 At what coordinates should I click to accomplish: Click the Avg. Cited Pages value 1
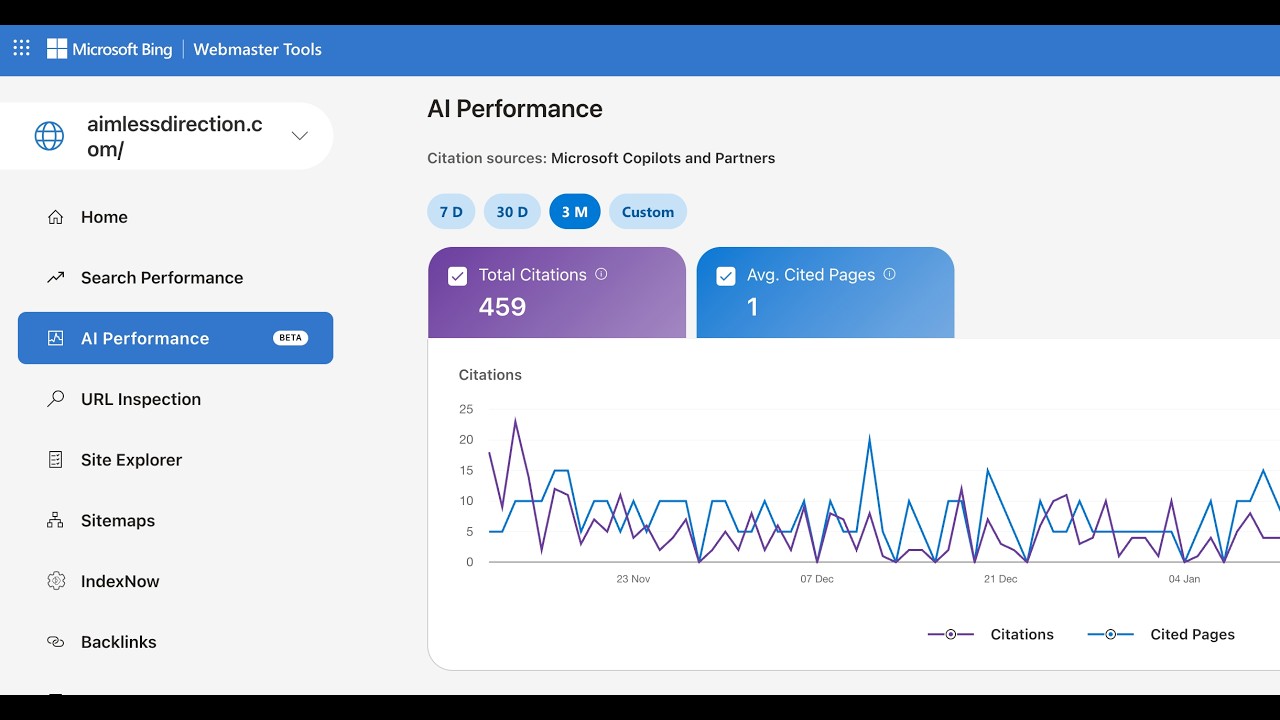[x=752, y=307]
